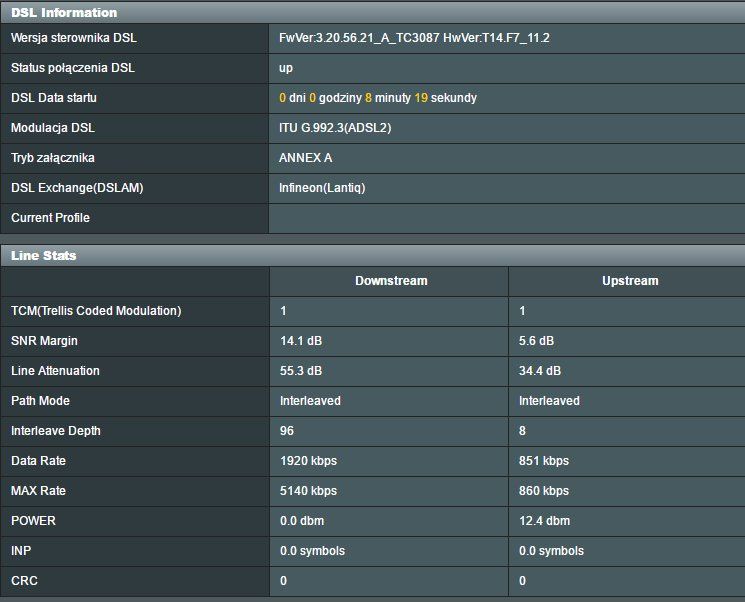This screenshot has height=602, width=745.
Task: Click the ANNEX A value
Action: point(305,158)
